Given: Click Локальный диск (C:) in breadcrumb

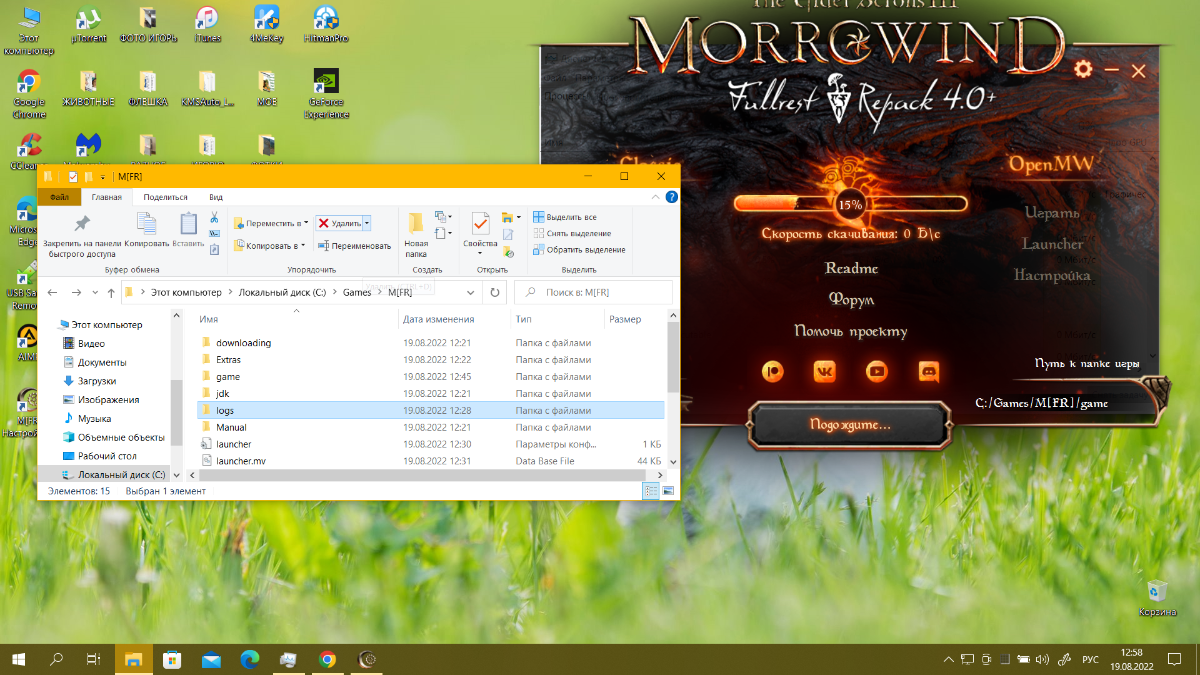Looking at the screenshot, I should (x=281, y=292).
